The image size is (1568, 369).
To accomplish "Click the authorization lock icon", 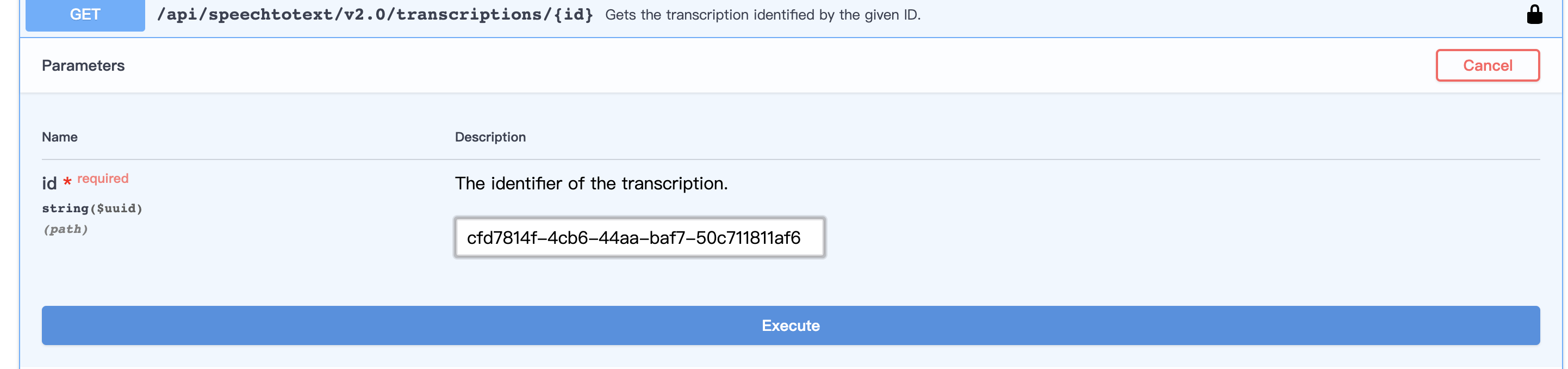I will point(1534,14).
